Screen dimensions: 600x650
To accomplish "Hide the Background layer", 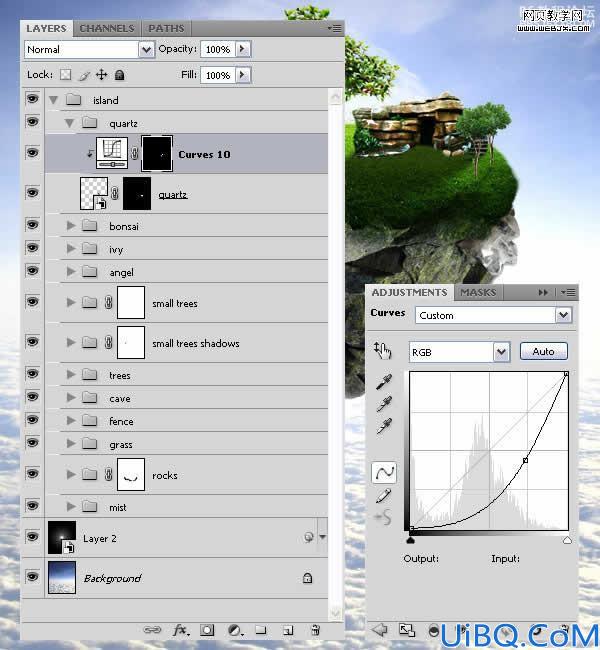I will click(x=33, y=577).
